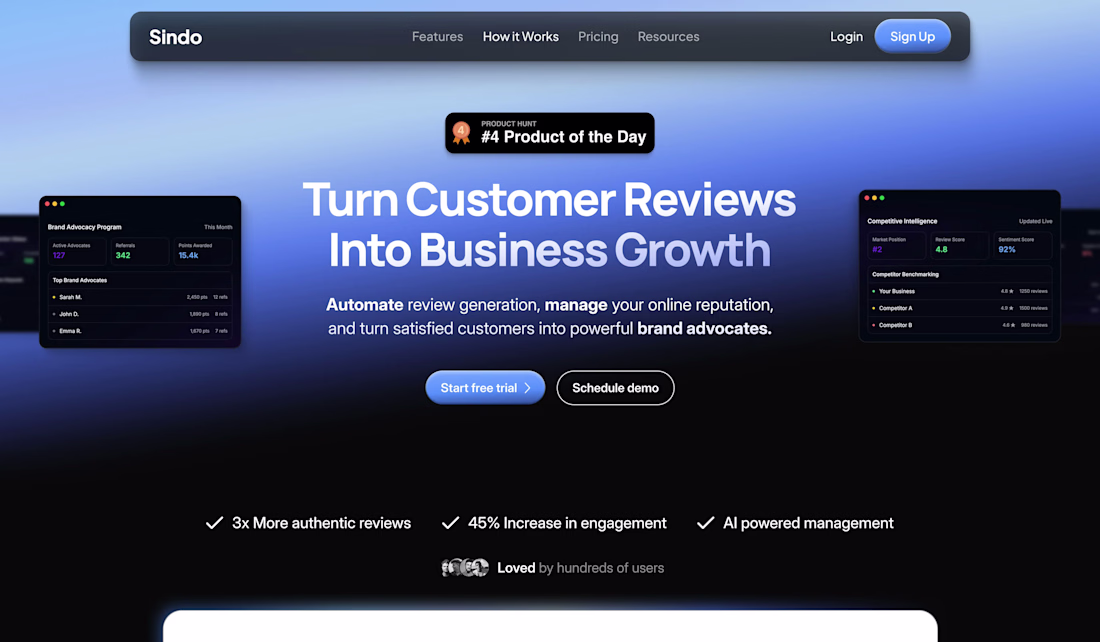Click 'Competitor Benchmarking' heading
The image size is (1100, 642).
pos(905,274)
